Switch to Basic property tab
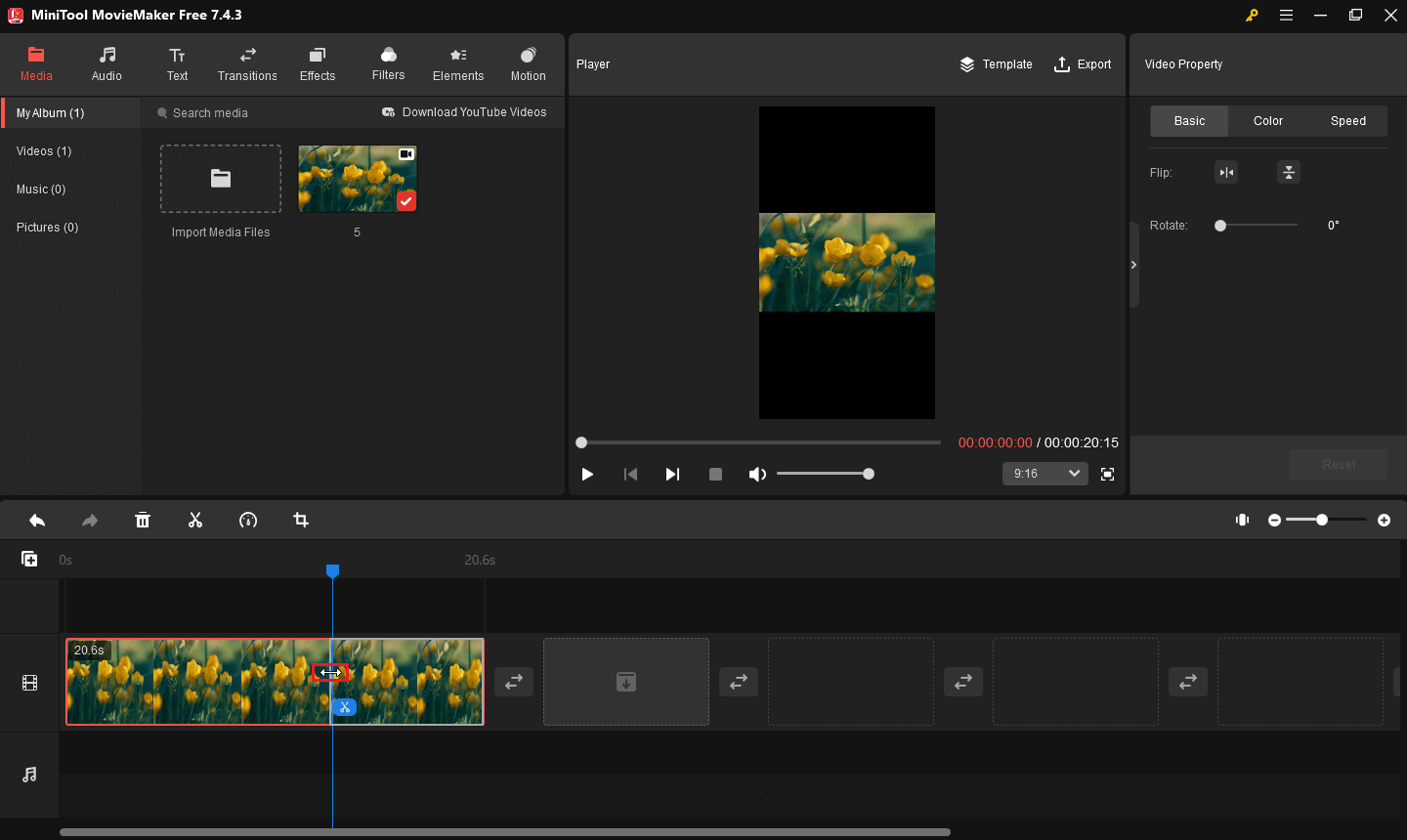 coord(1189,121)
